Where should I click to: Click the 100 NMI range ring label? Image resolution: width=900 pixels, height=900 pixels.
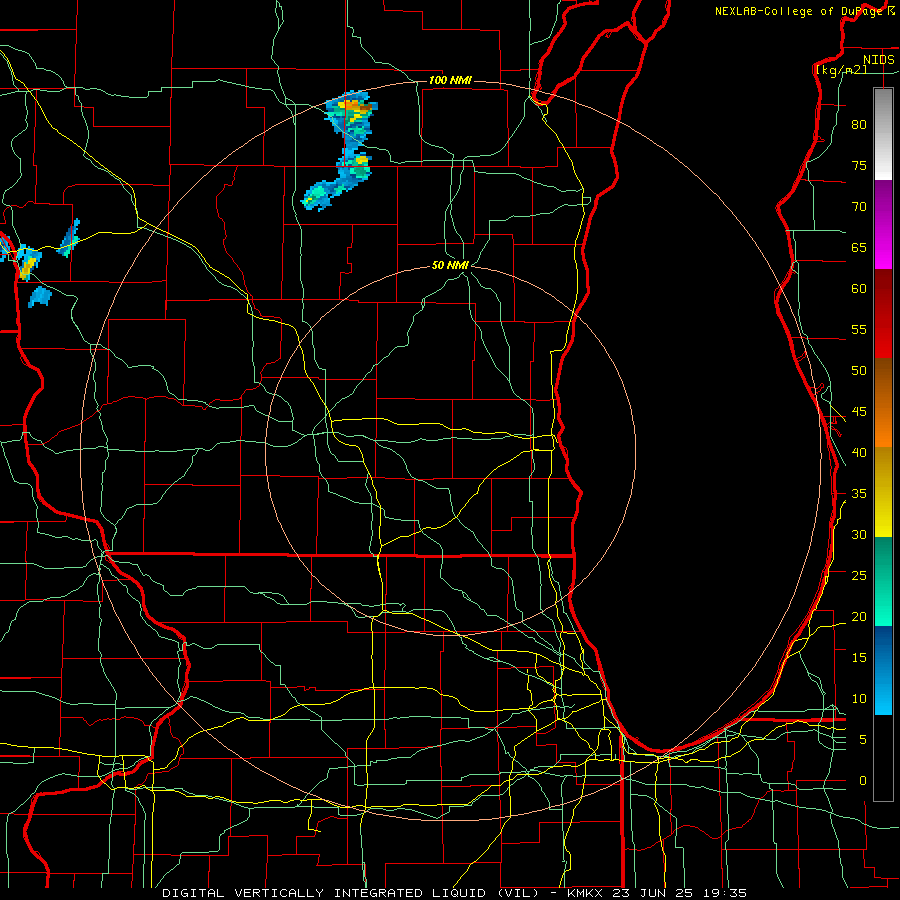point(450,80)
